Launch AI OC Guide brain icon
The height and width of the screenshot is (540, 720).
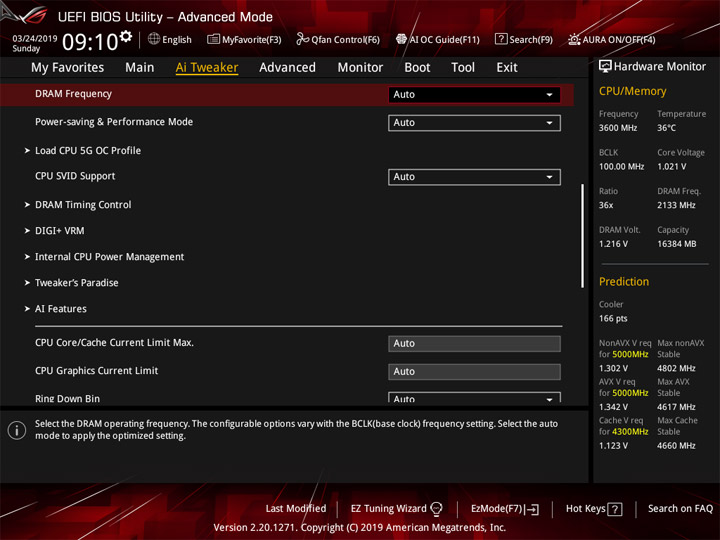click(x=401, y=39)
